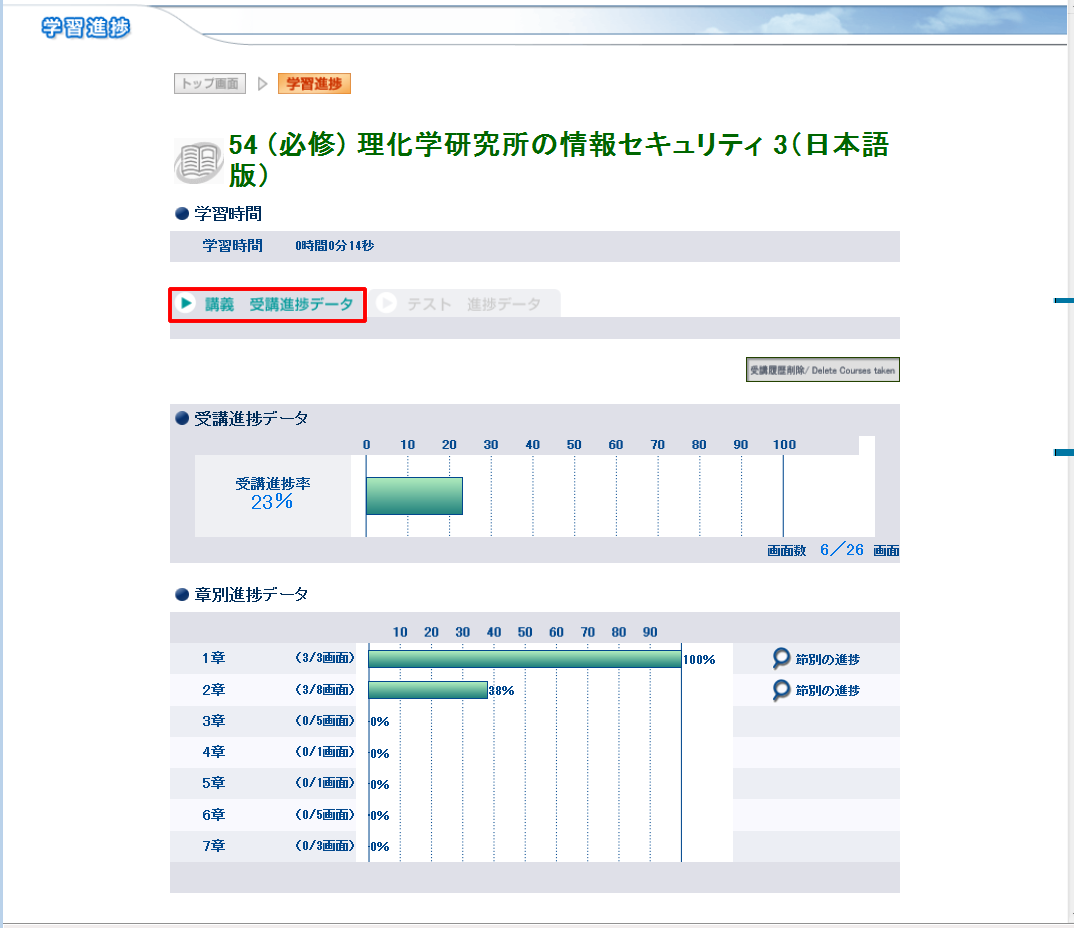Open the テスト 進捗データ tab
Viewport: 1074px width, 928px height.
(x=464, y=304)
